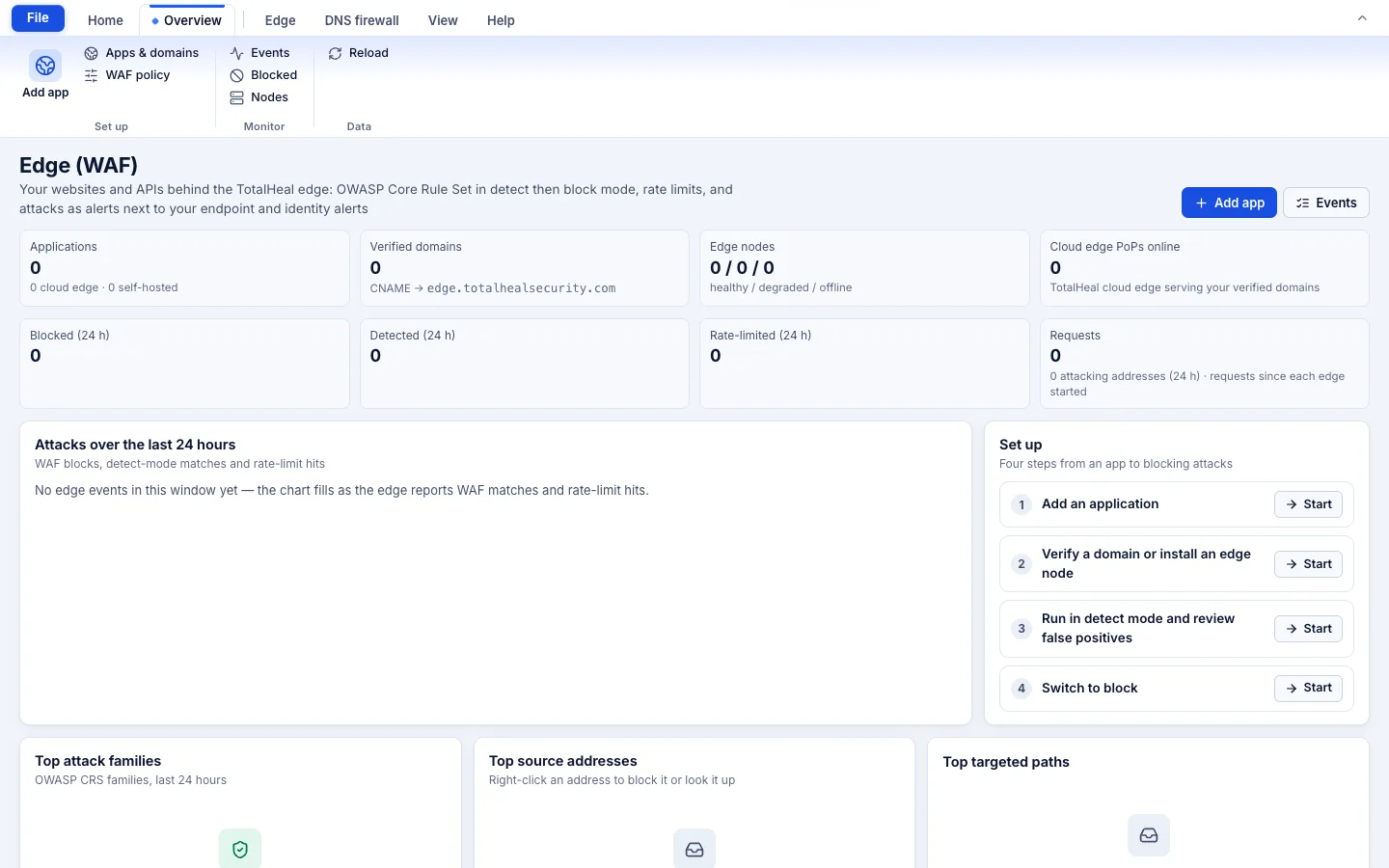This screenshot has width=1389, height=868.
Task: Start the Add an application step
Action: [1308, 504]
